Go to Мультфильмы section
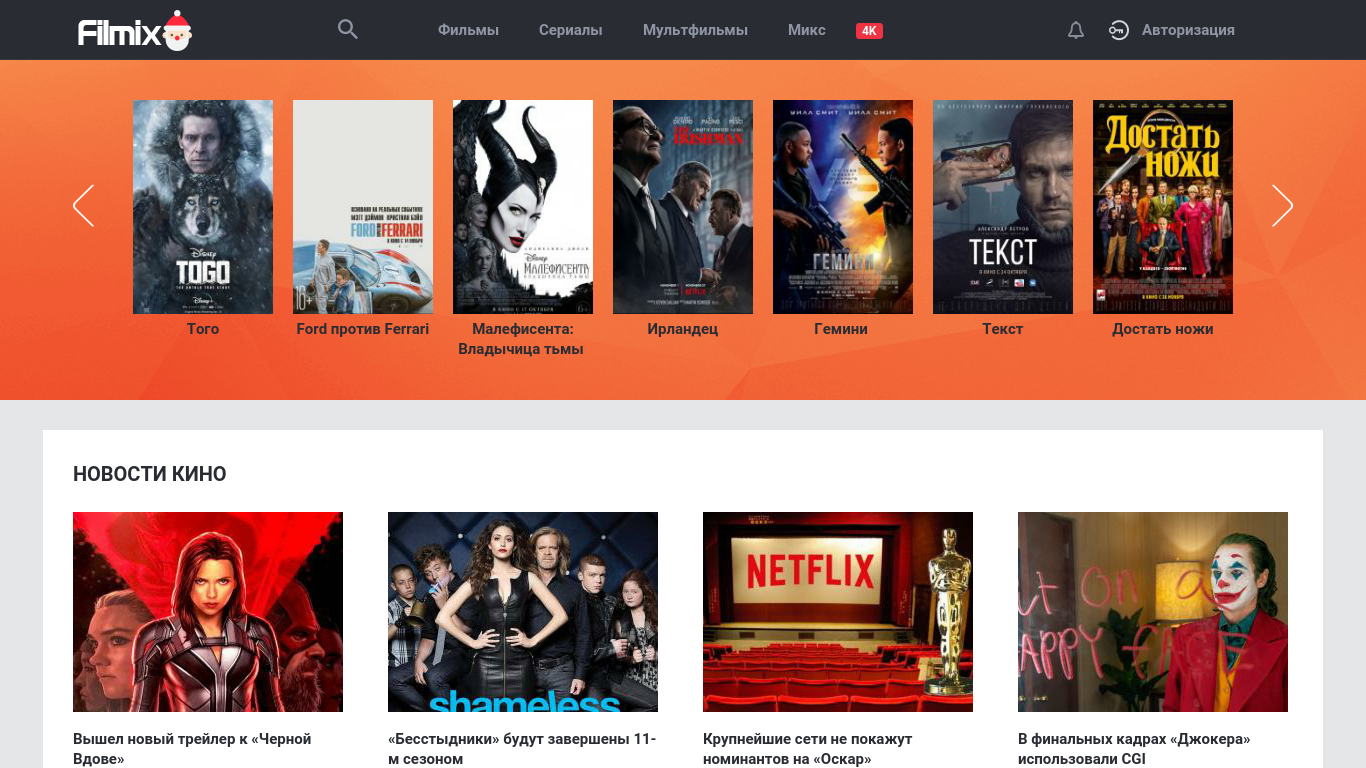1366x768 pixels. [695, 30]
